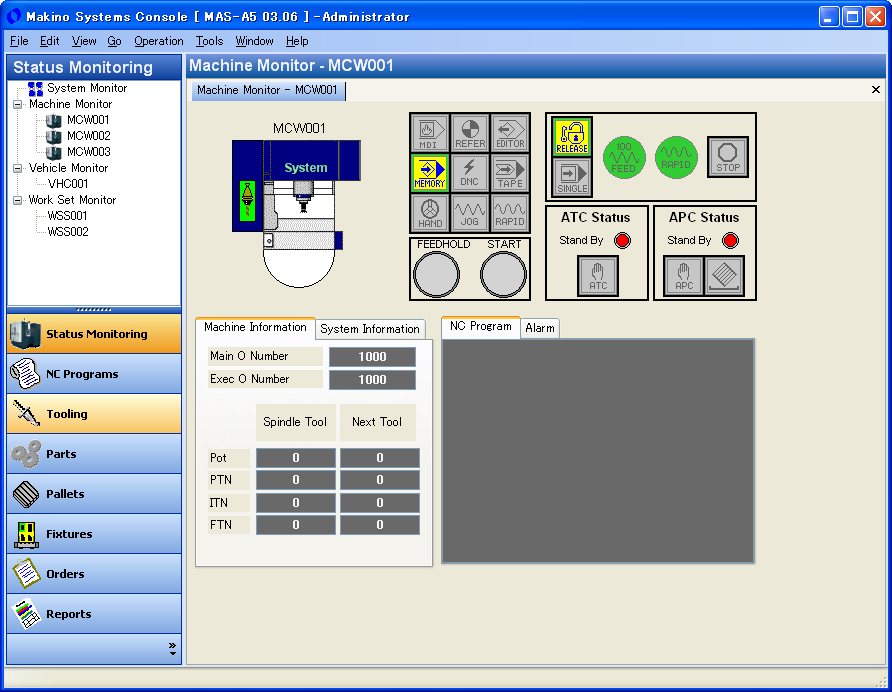Screen dimensions: 892x692
Task: Expand the navigation pane overflow chevron
Action: pyautogui.click(x=172, y=649)
